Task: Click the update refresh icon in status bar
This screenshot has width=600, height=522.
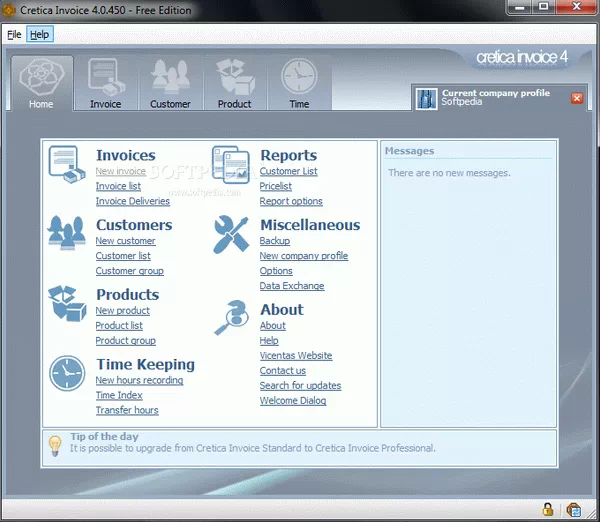Action: [573, 510]
